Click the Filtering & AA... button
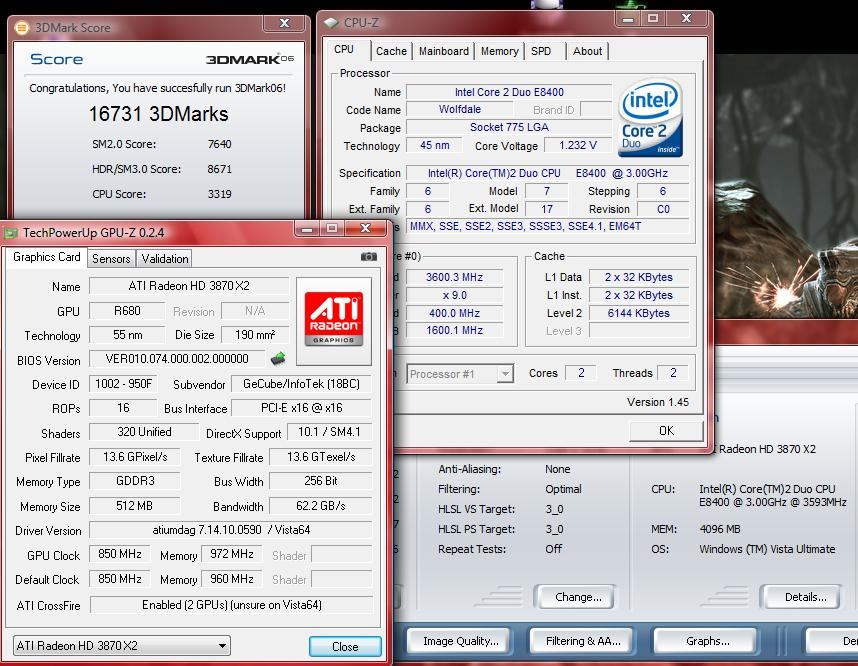This screenshot has height=666, width=858. (583, 641)
